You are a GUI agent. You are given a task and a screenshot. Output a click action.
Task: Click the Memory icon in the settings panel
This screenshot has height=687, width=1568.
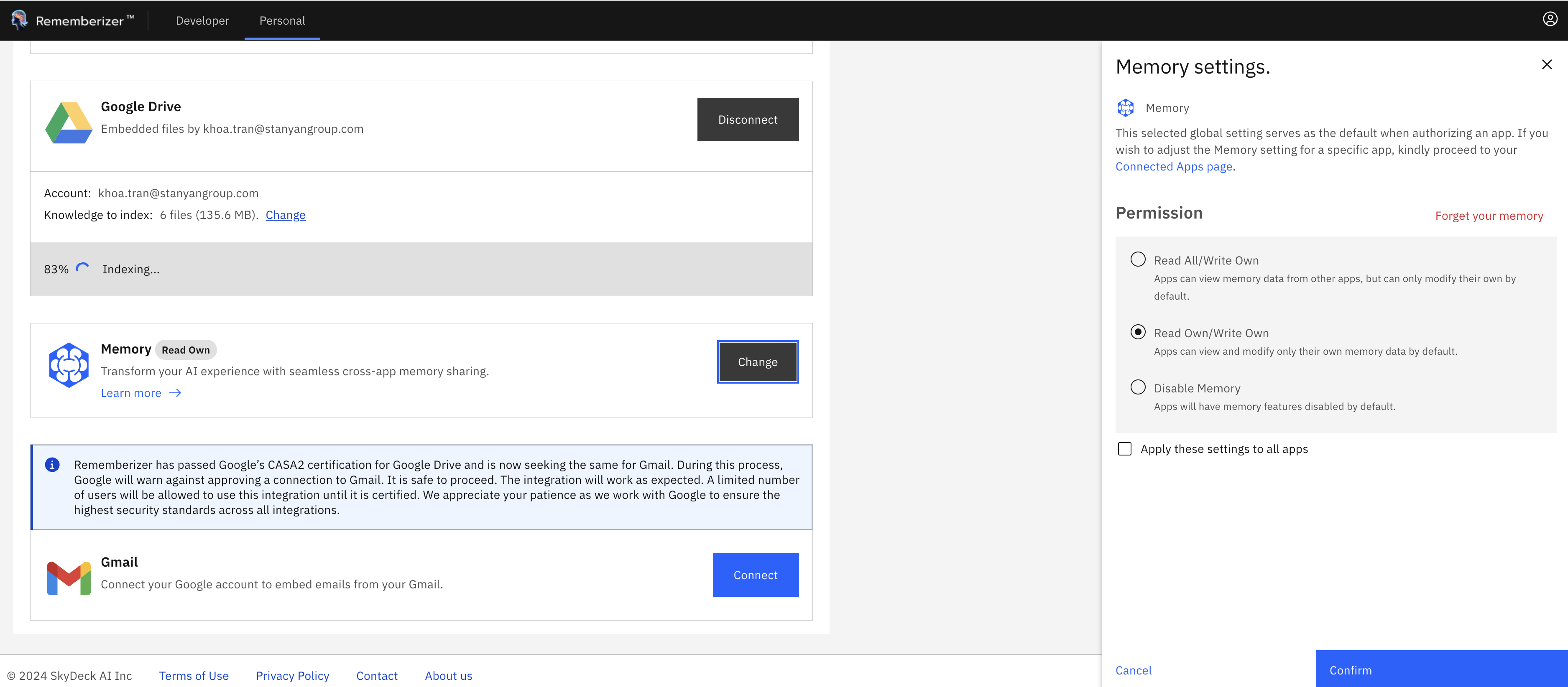1126,107
